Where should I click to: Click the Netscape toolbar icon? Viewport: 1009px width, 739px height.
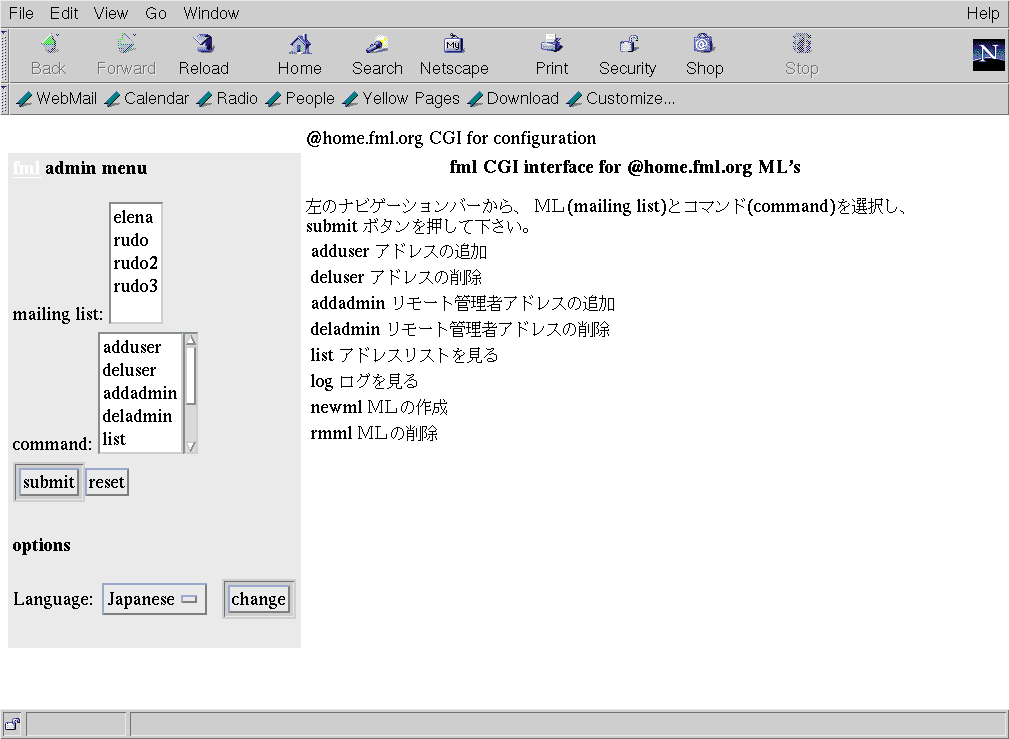click(x=454, y=45)
